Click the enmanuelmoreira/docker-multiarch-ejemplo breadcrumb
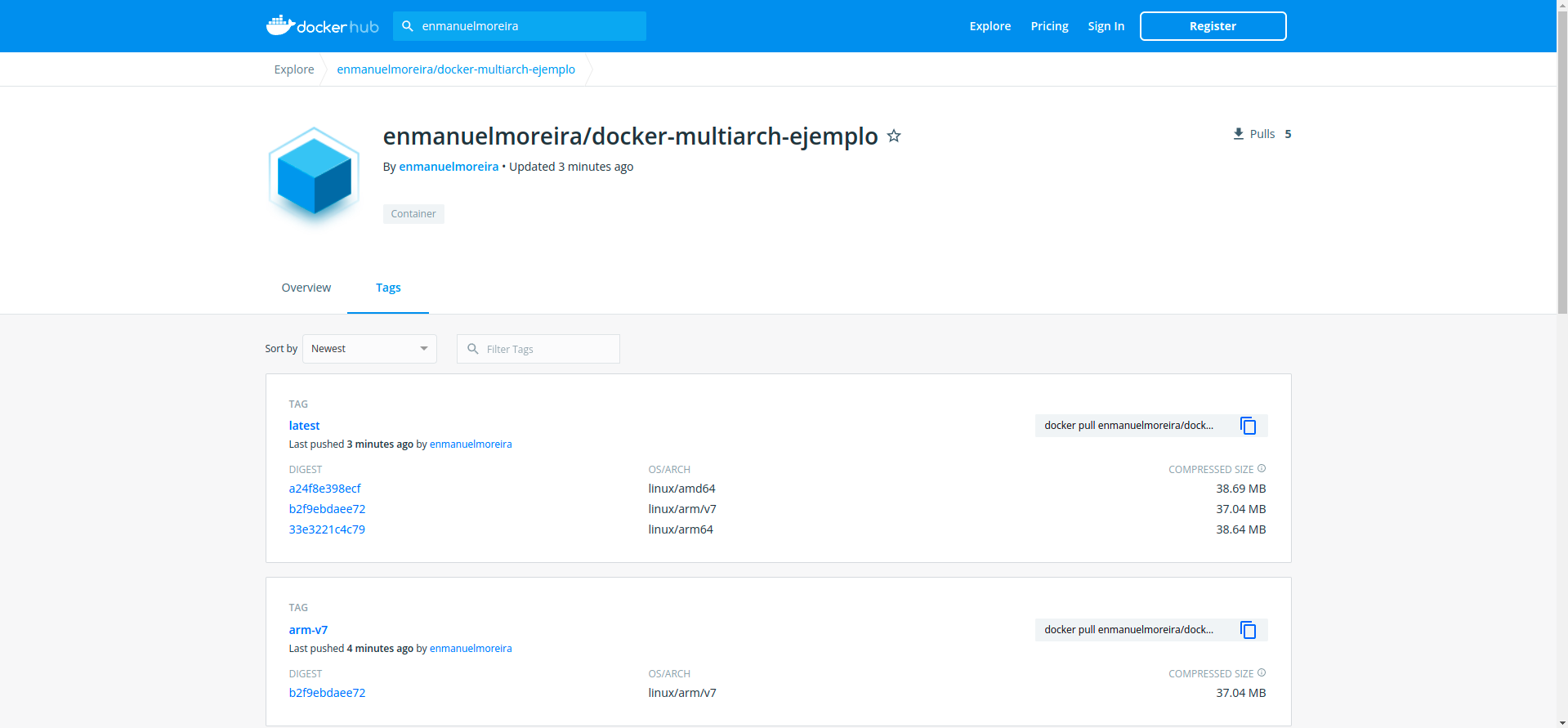 456,69
